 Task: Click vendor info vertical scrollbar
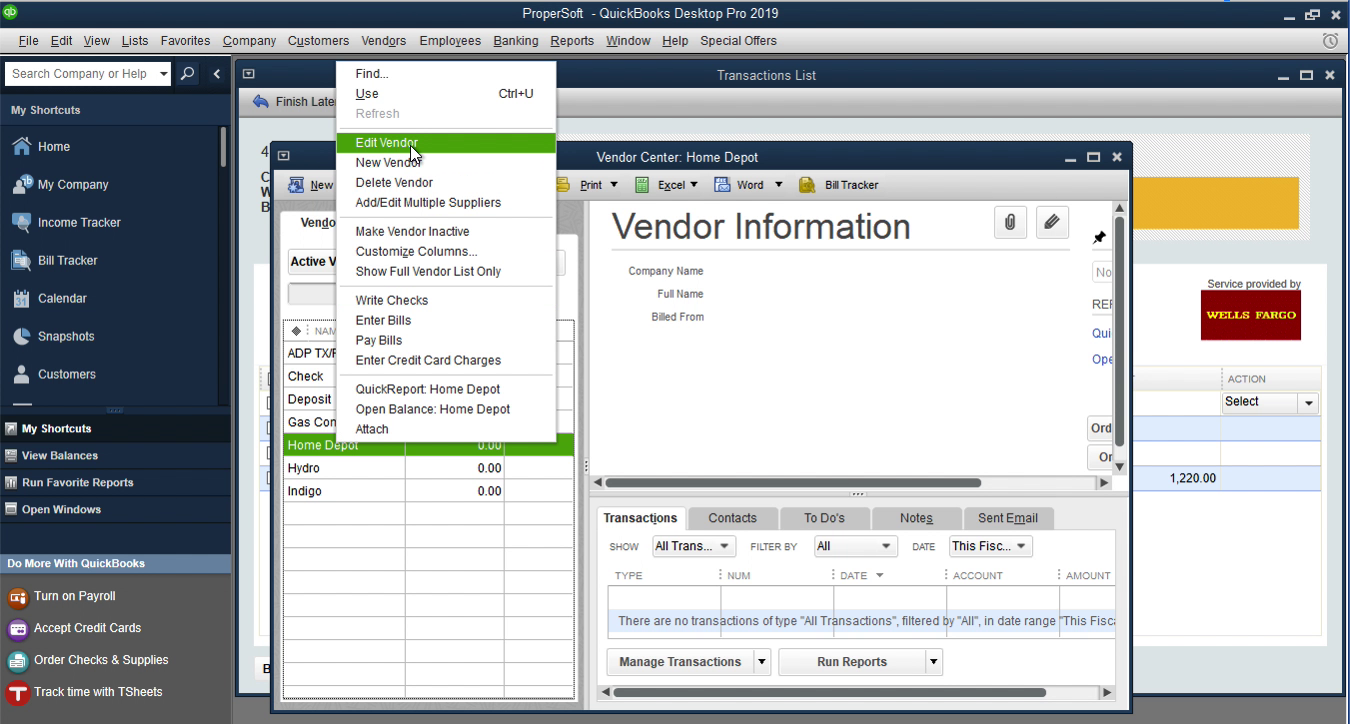(1119, 330)
